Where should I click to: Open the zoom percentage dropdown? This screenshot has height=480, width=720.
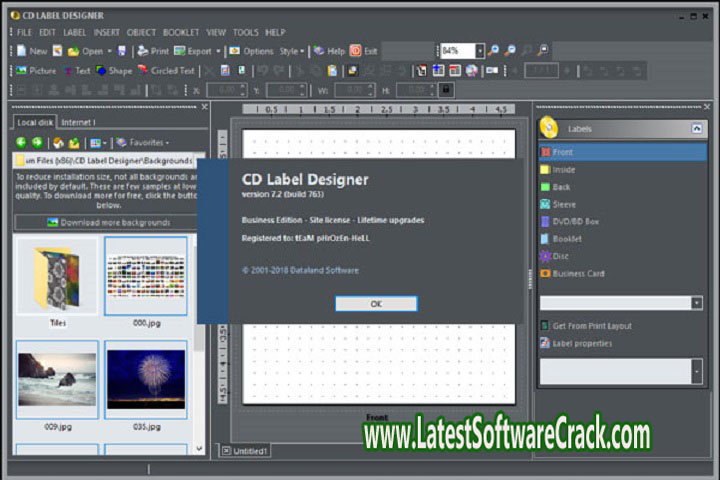coord(479,51)
